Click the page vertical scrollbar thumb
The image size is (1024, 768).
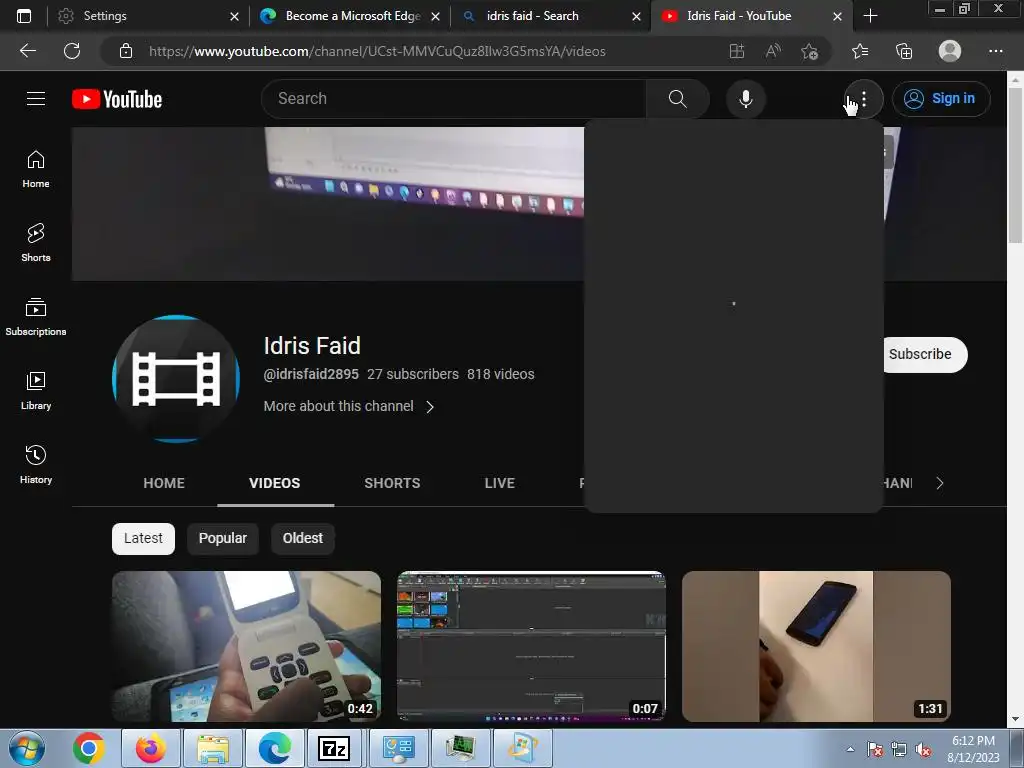click(1015, 165)
